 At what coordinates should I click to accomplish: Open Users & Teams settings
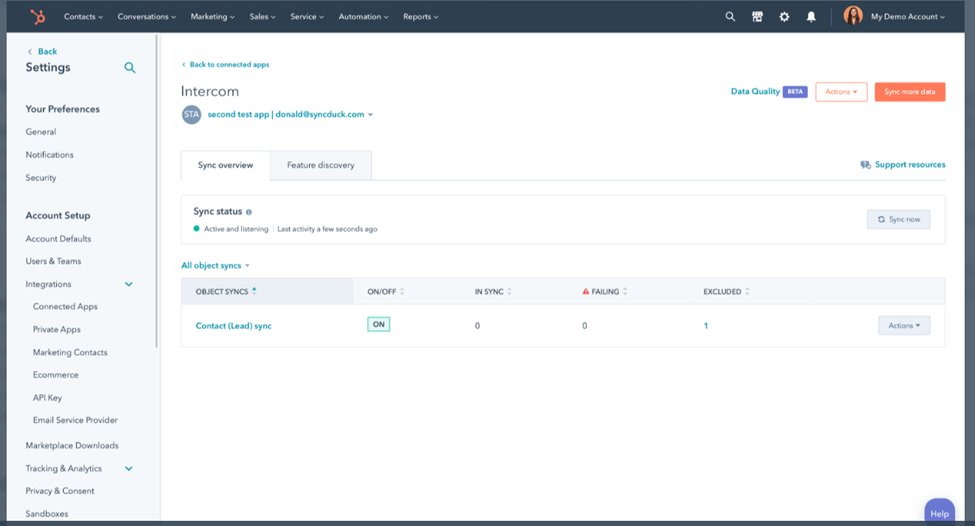[x=53, y=261]
